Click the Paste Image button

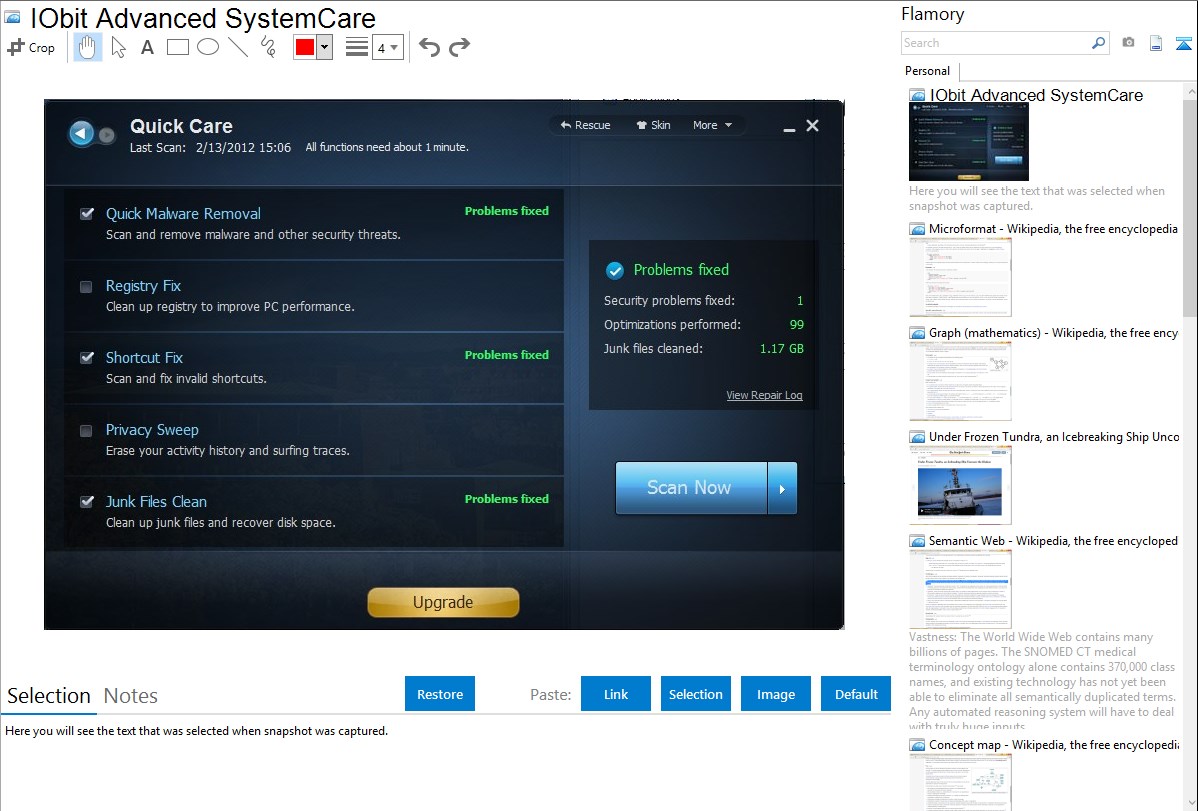click(775, 694)
